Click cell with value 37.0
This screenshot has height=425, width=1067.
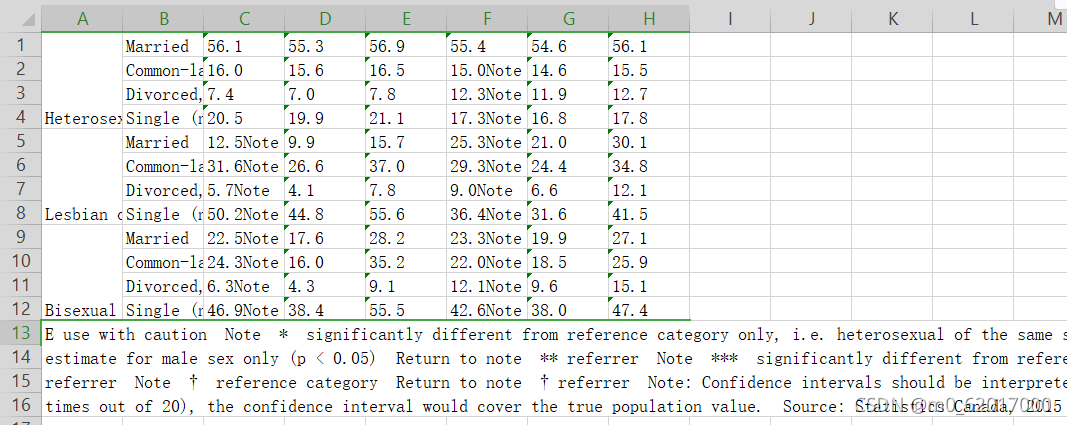[x=406, y=165]
